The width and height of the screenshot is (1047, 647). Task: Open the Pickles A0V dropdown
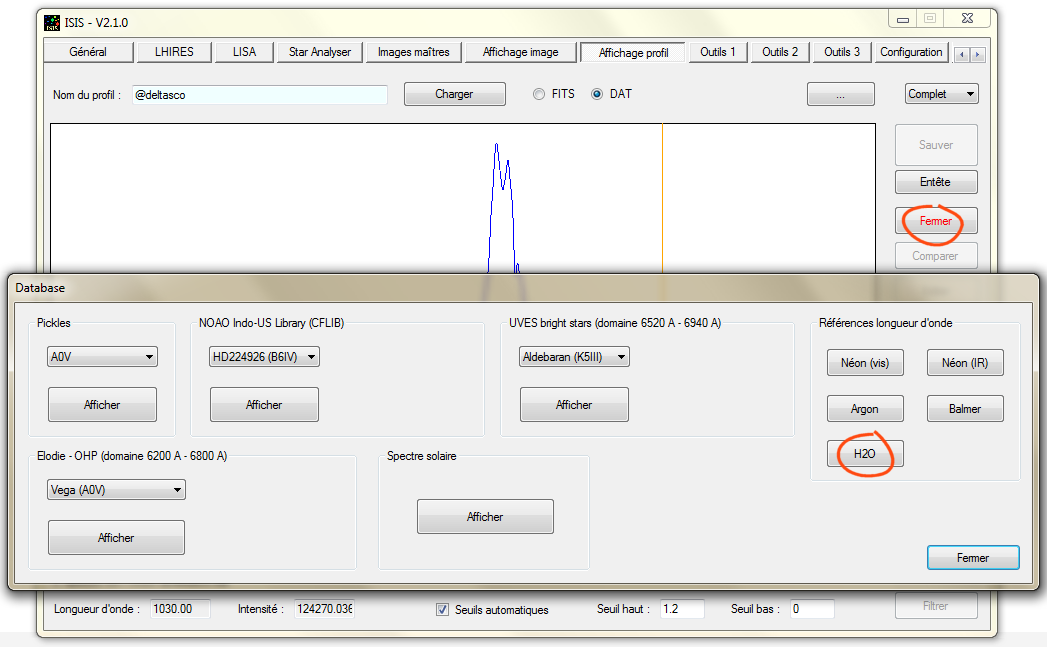click(x=103, y=357)
